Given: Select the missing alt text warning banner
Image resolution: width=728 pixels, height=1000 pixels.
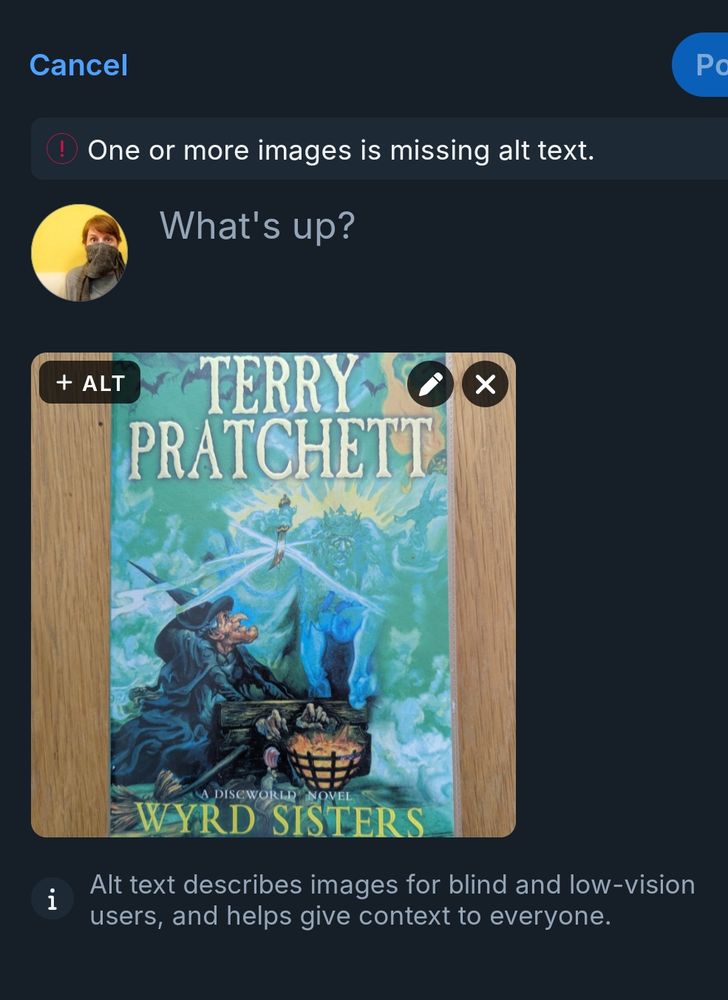Looking at the screenshot, I should point(364,150).
